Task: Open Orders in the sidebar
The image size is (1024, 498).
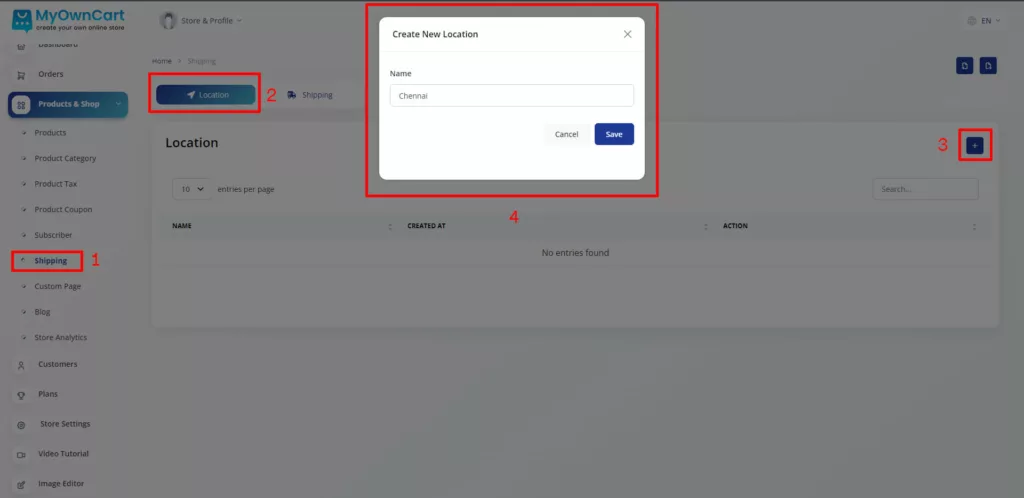Action: (51, 74)
